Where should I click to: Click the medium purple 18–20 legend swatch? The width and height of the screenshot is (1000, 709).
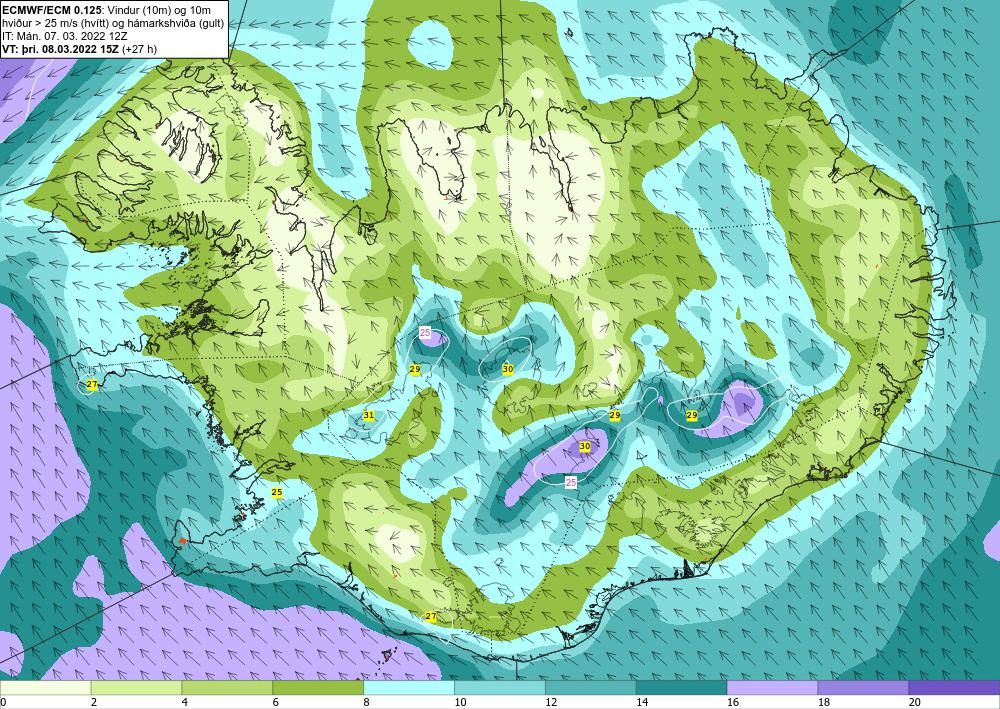click(x=864, y=688)
